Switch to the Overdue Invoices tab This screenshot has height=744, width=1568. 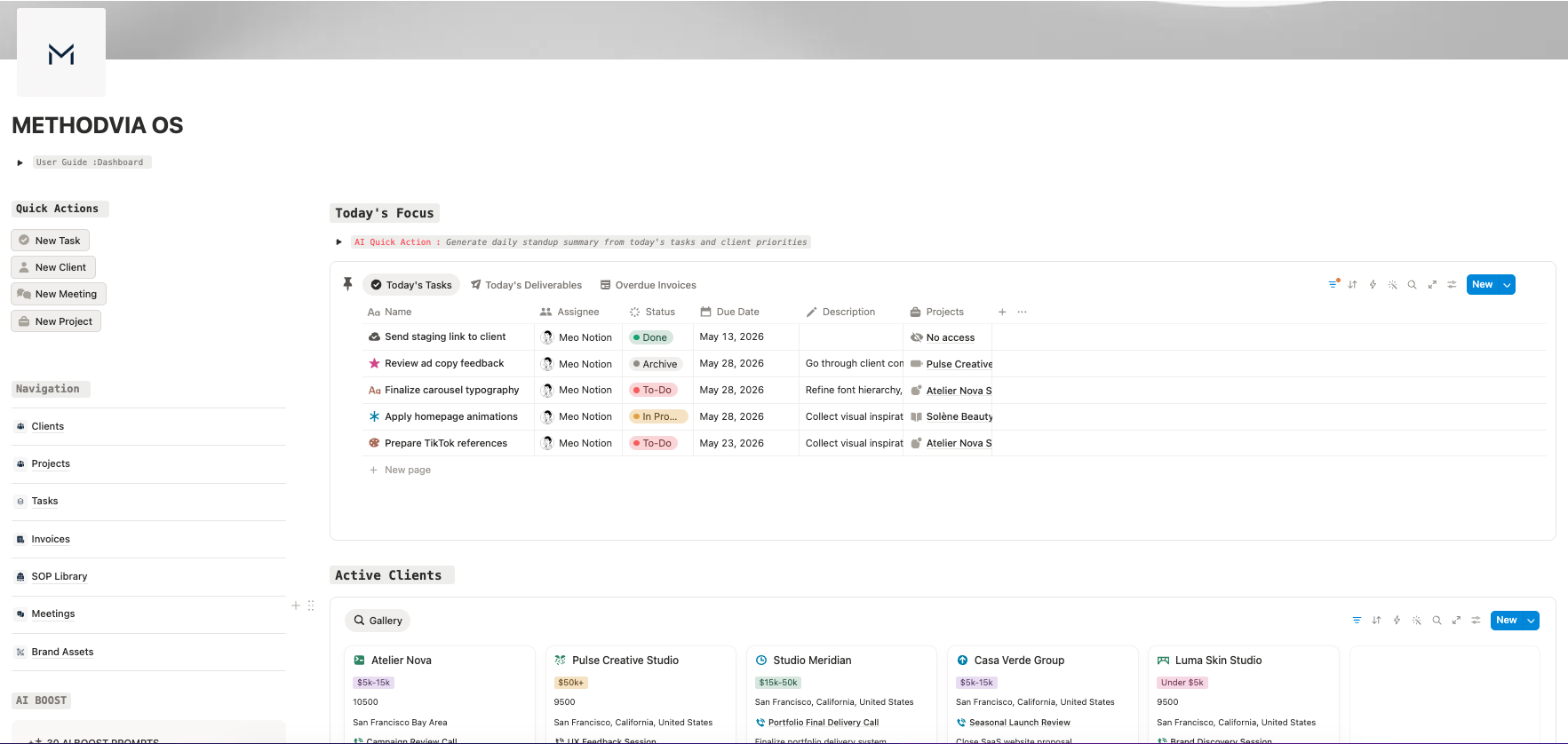pyautogui.click(x=649, y=285)
